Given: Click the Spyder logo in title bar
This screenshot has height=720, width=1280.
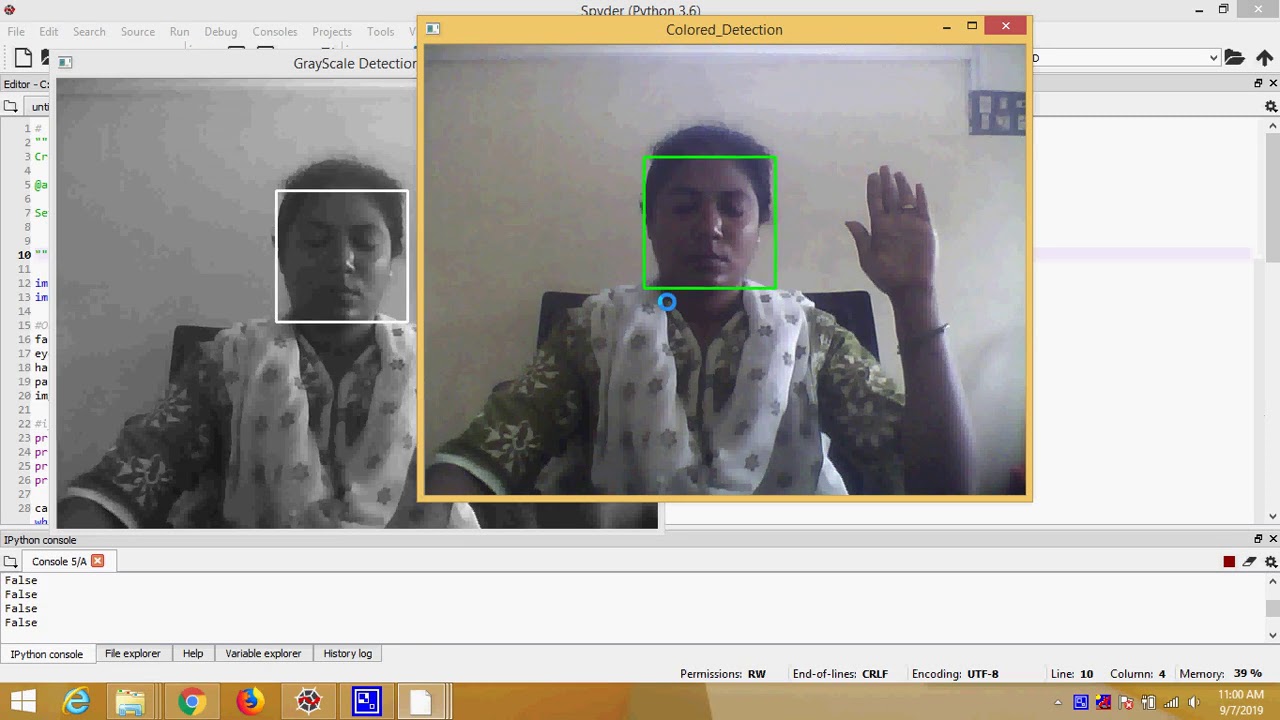Looking at the screenshot, I should pyautogui.click(x=9, y=10).
